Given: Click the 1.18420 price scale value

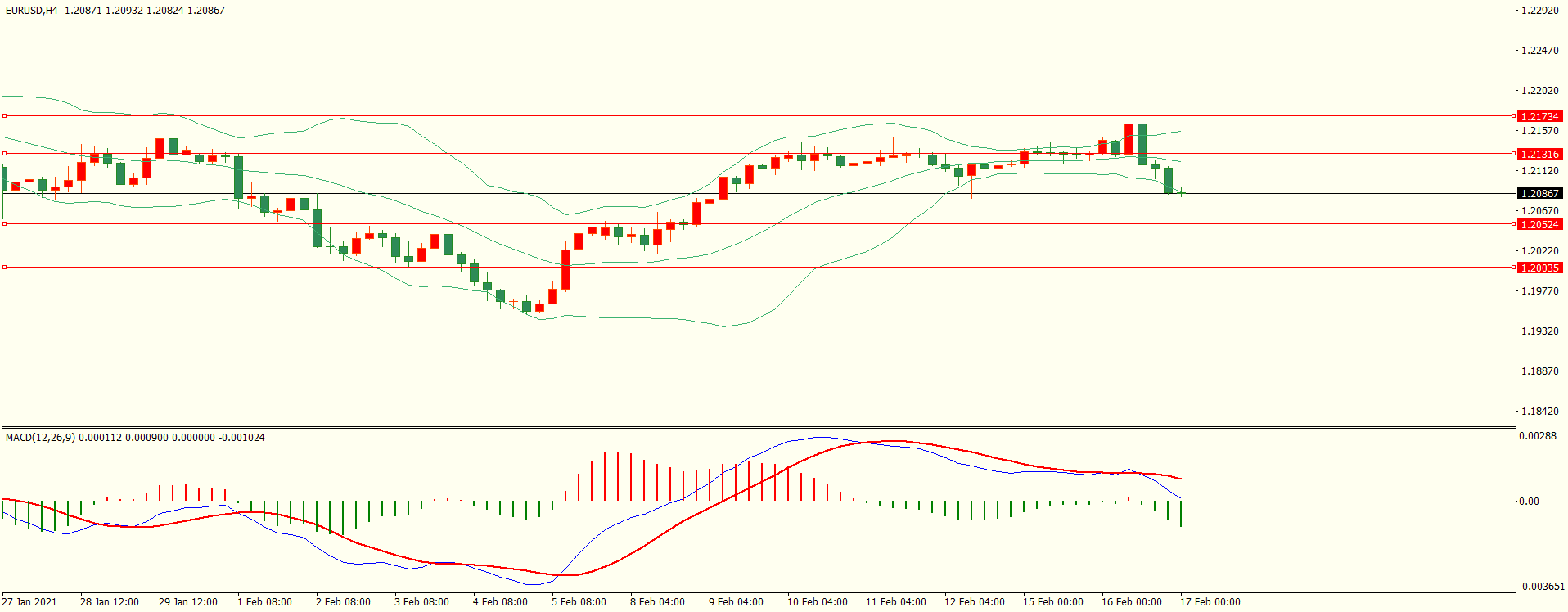Looking at the screenshot, I should 1540,412.
